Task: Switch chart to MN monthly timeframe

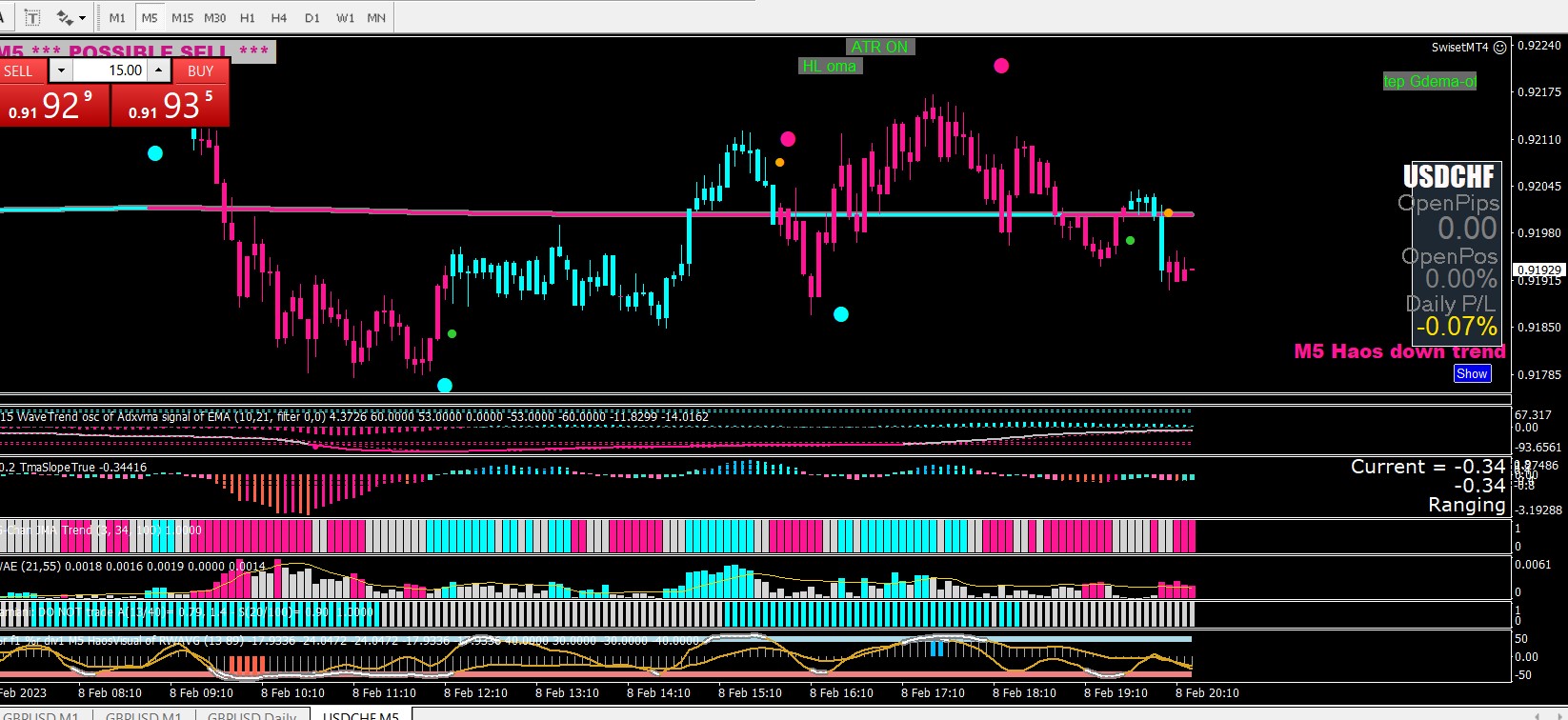Action: coord(376,17)
